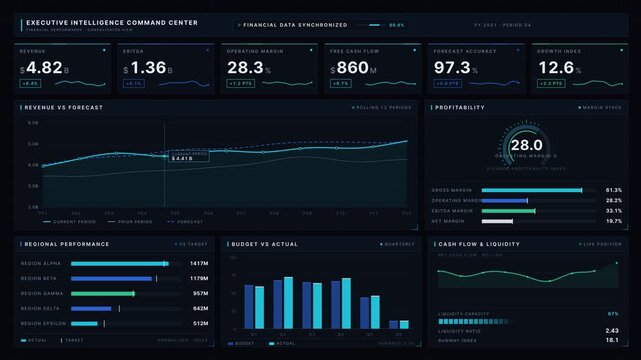Screen dimensions: 641x360
Task: Click the +2.3 PTS badge on Growth Index
Action: coord(551,84)
